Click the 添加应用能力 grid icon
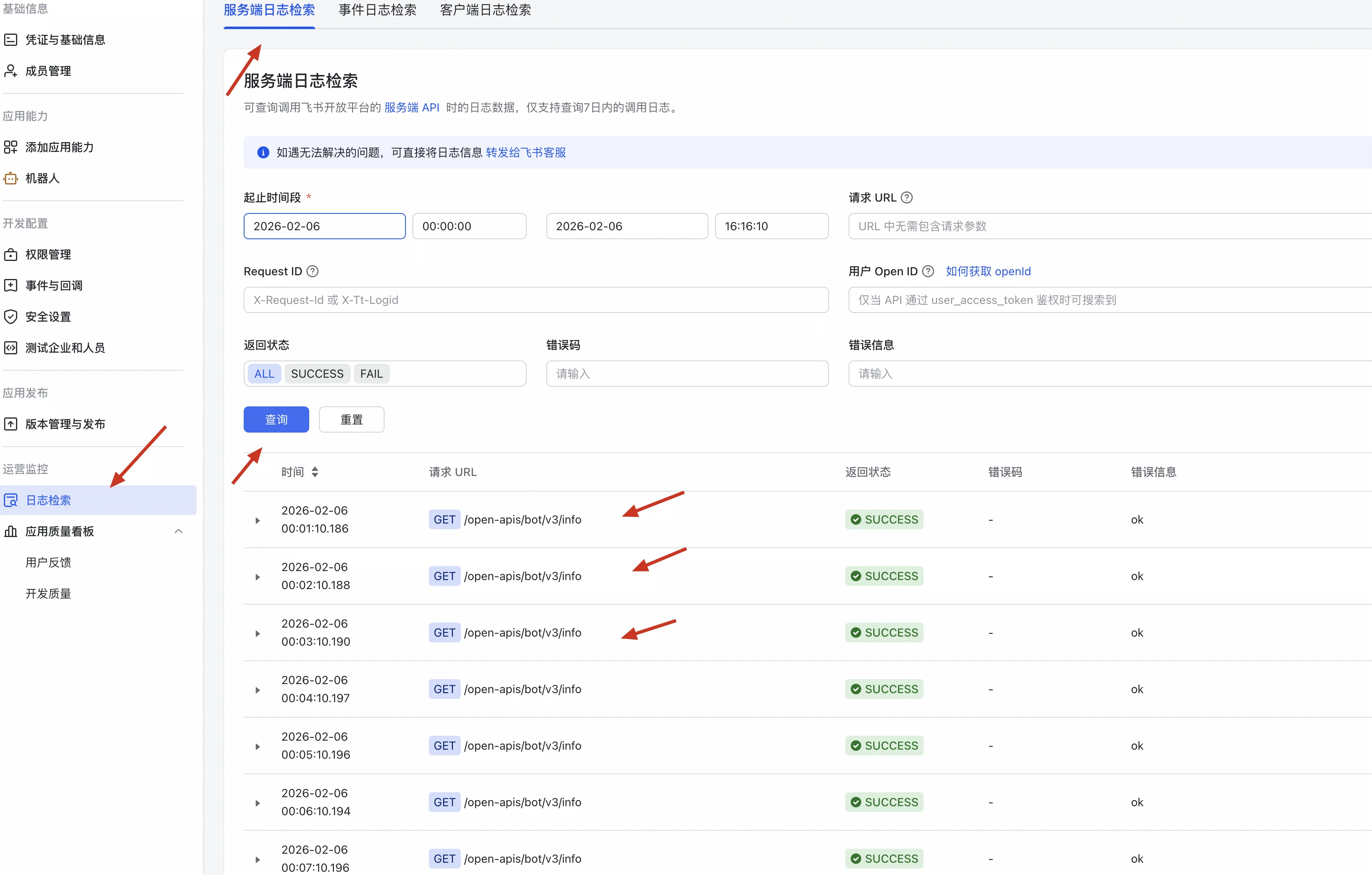Screen dimensions: 1372x875 click(11, 147)
